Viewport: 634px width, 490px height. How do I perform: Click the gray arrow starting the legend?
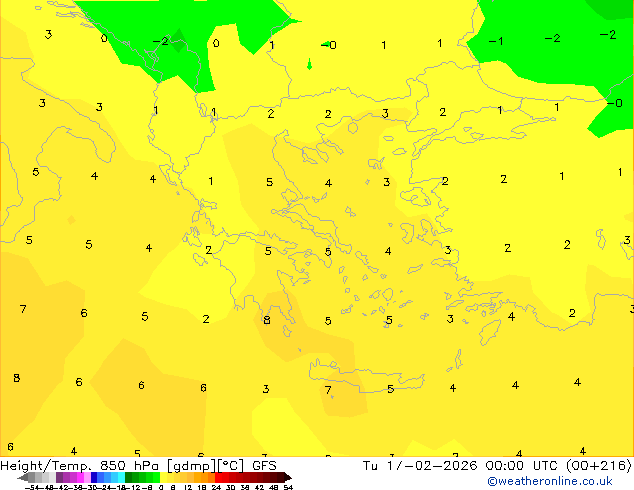pos(23,478)
